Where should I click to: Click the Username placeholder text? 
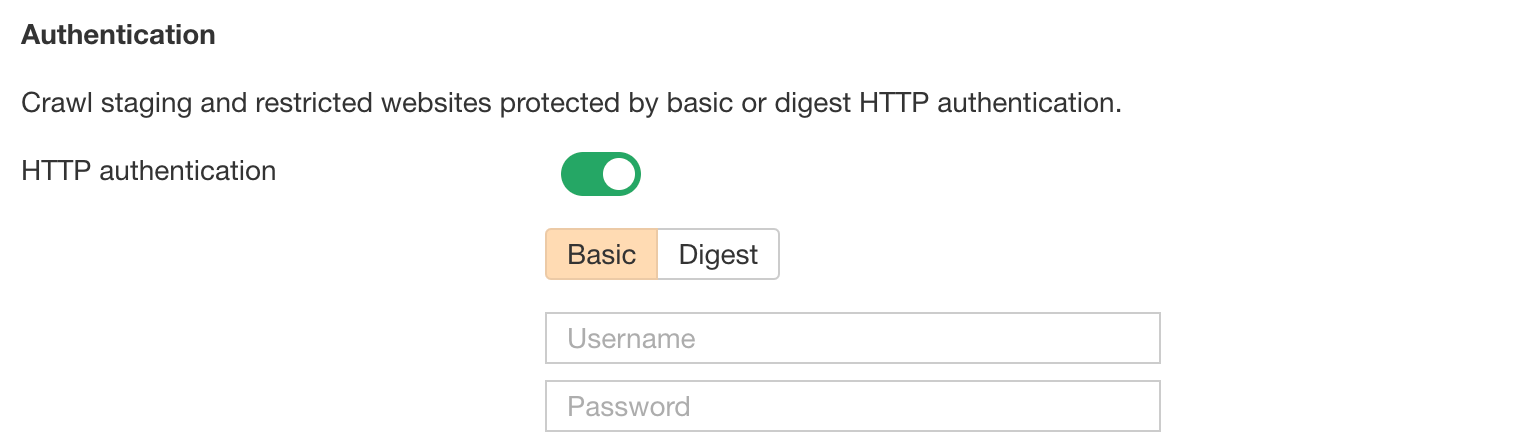[631, 338]
